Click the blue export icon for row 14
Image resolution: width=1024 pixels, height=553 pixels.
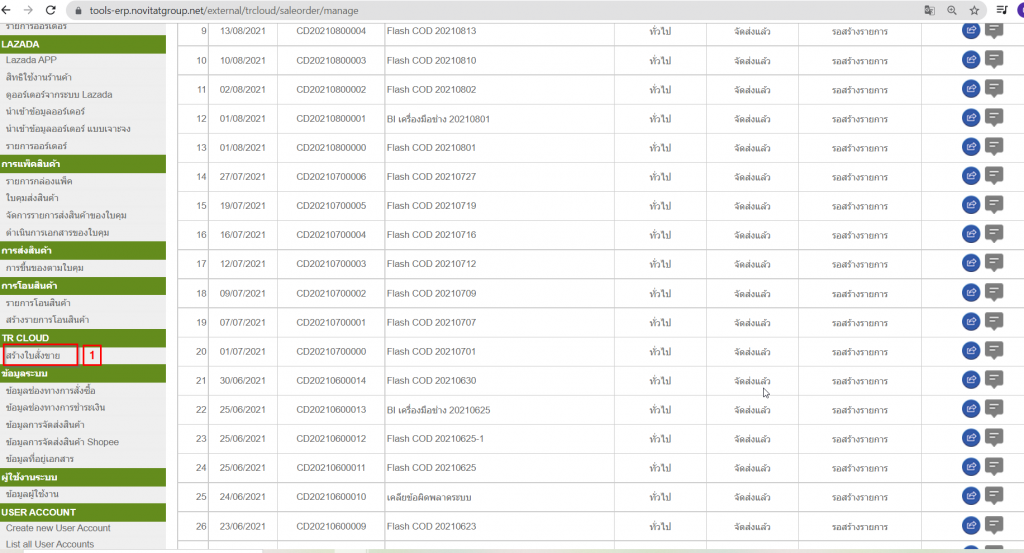pos(970,176)
